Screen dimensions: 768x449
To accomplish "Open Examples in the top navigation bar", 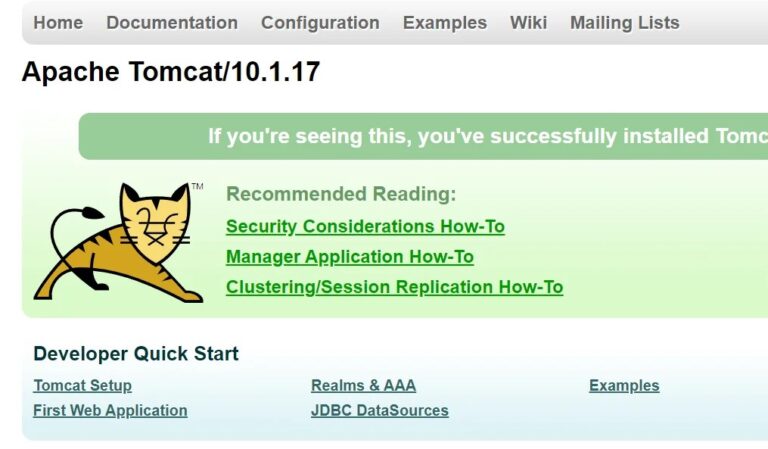I will (x=445, y=23).
